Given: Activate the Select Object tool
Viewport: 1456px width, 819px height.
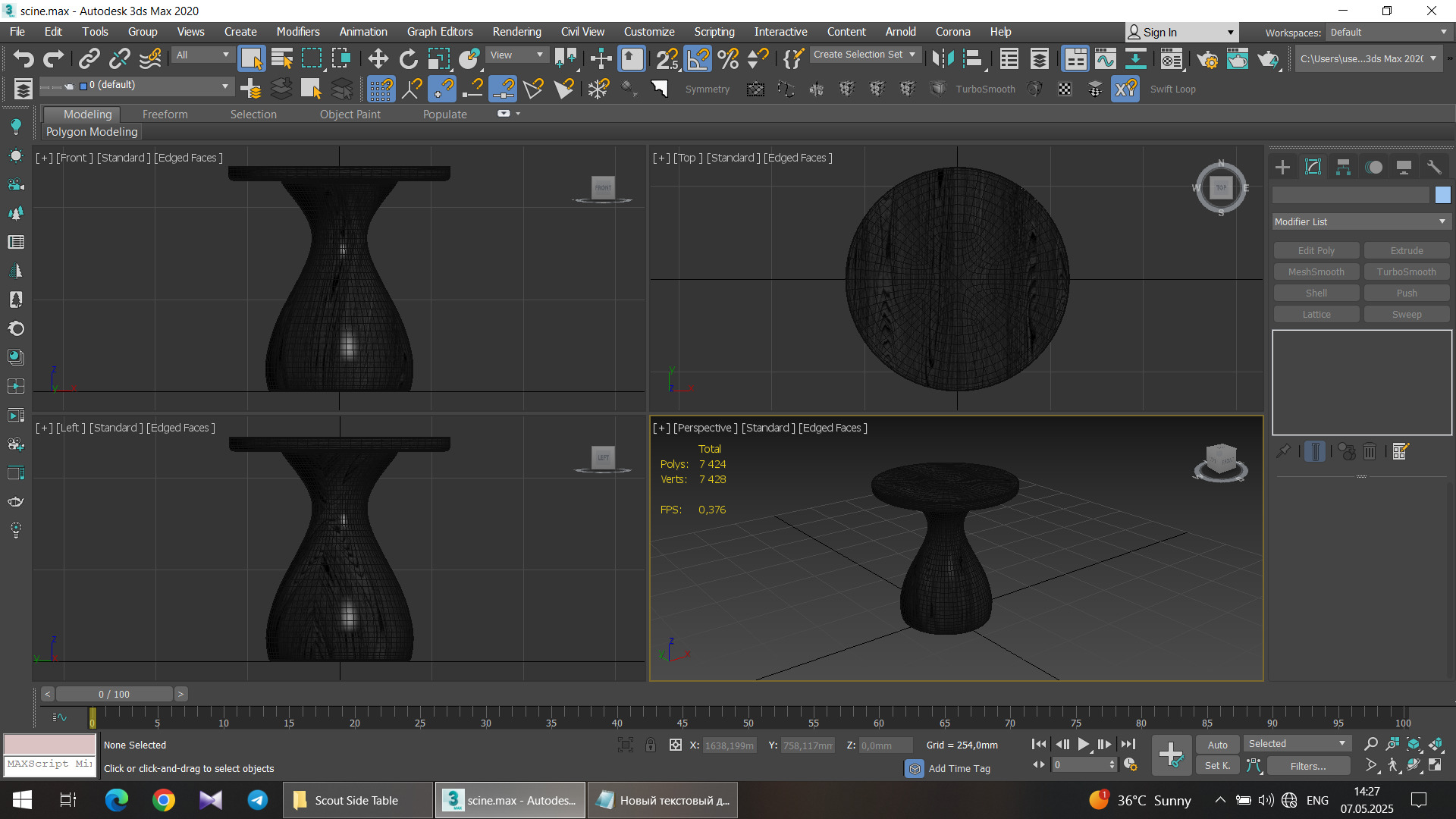Looking at the screenshot, I should [x=251, y=58].
